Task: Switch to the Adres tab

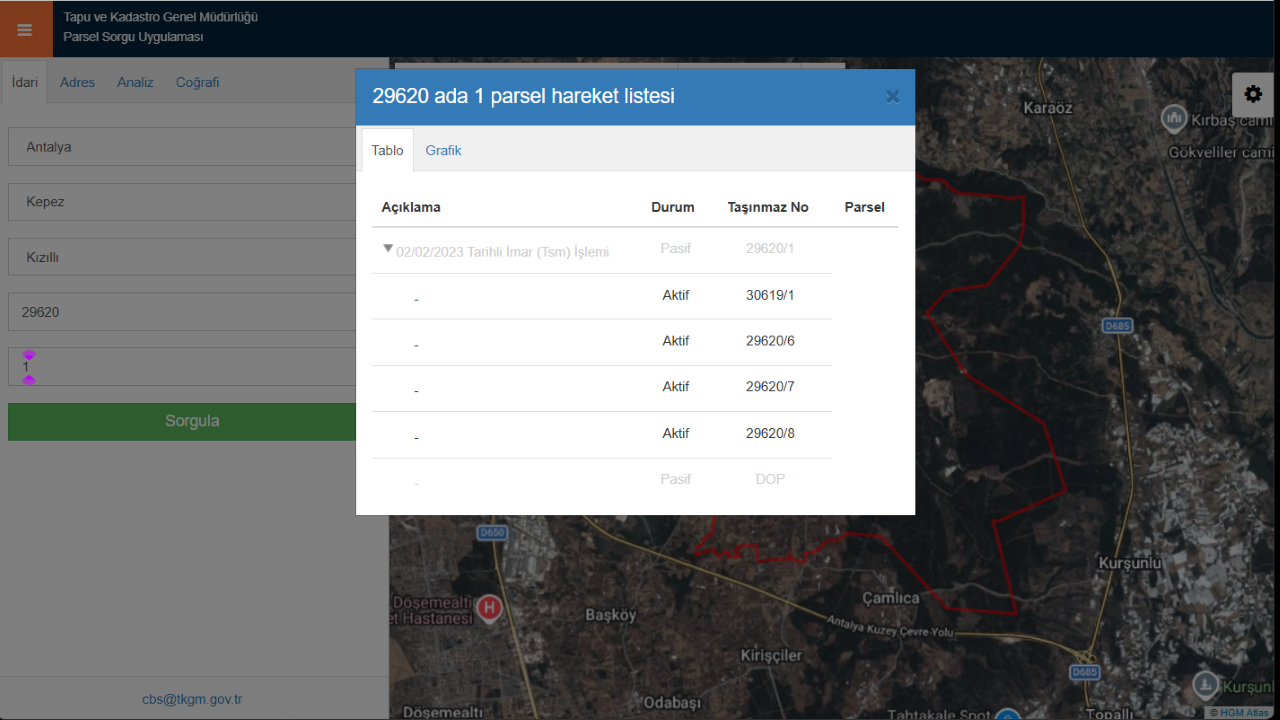Action: pyautogui.click(x=77, y=82)
